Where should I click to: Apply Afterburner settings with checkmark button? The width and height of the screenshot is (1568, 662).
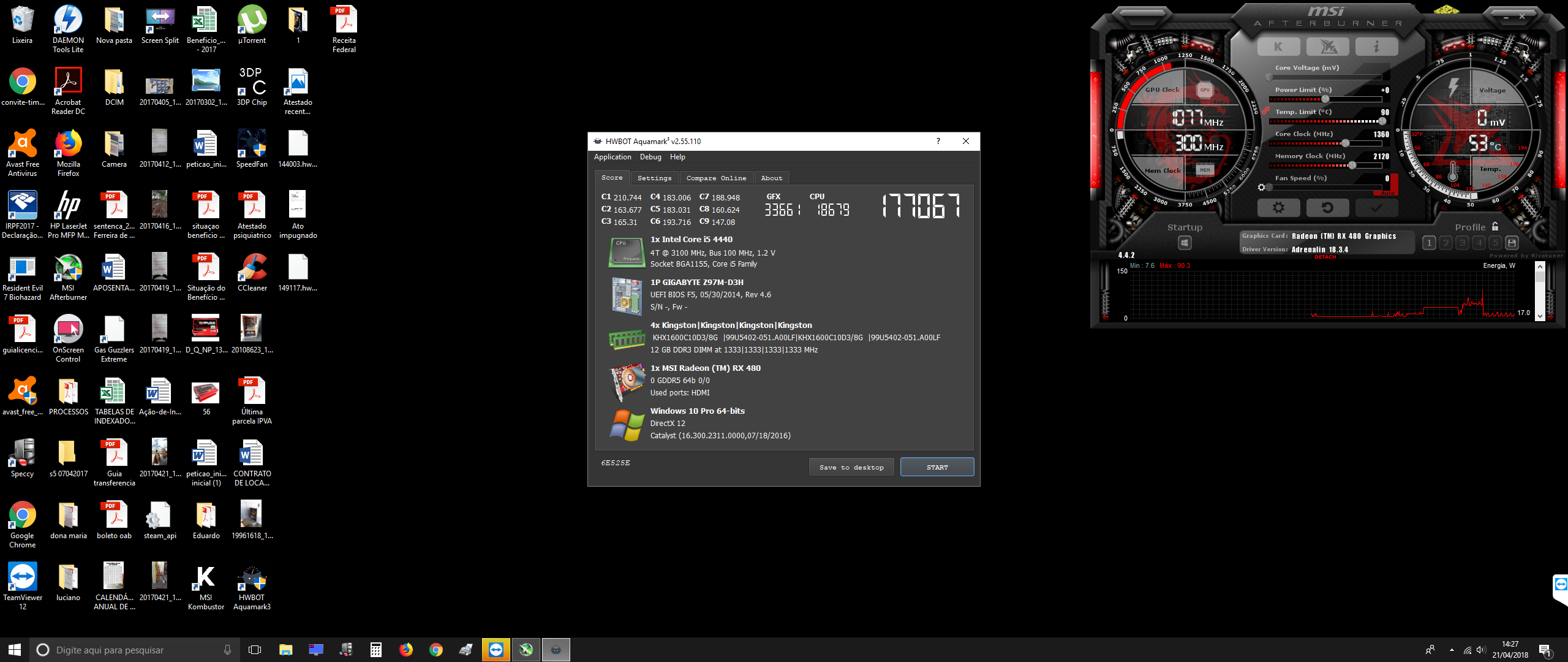[1376, 208]
